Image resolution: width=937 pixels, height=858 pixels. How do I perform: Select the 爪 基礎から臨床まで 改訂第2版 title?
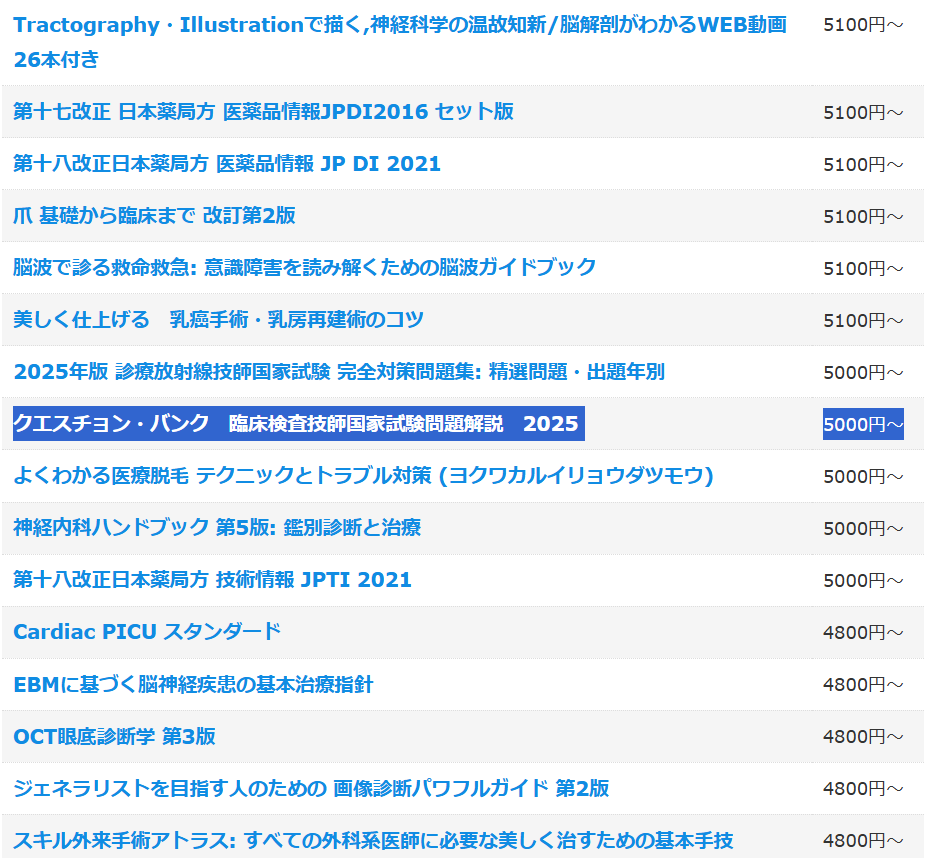(154, 216)
